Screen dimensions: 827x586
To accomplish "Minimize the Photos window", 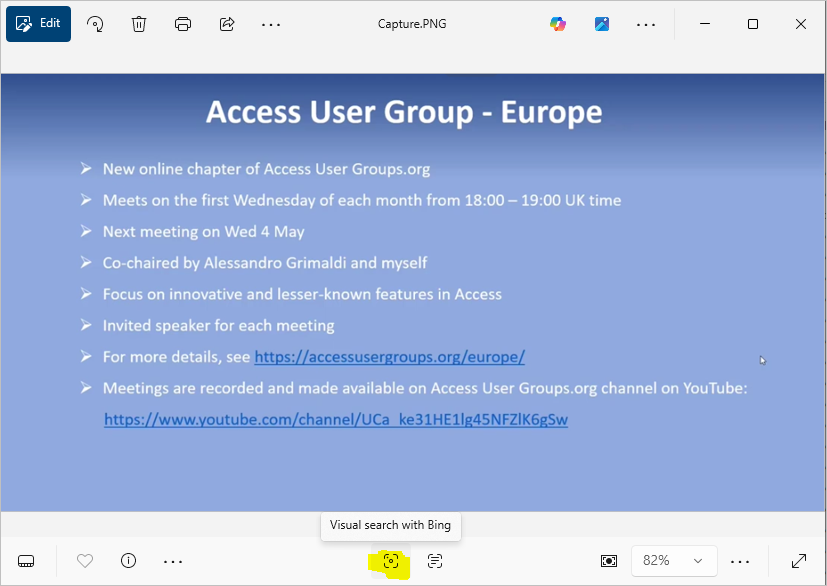I will [705, 24].
